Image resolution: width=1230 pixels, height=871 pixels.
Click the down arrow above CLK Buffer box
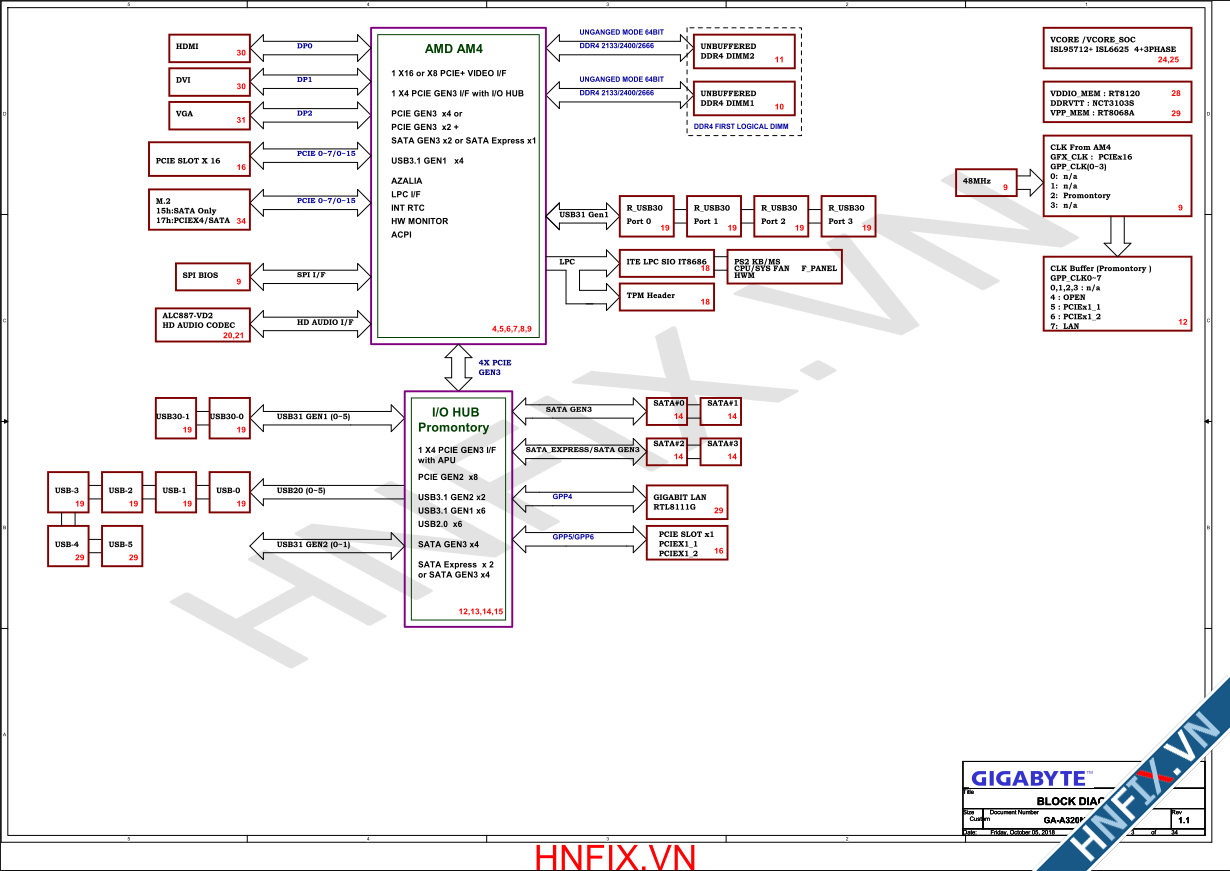pyautogui.click(x=1117, y=235)
